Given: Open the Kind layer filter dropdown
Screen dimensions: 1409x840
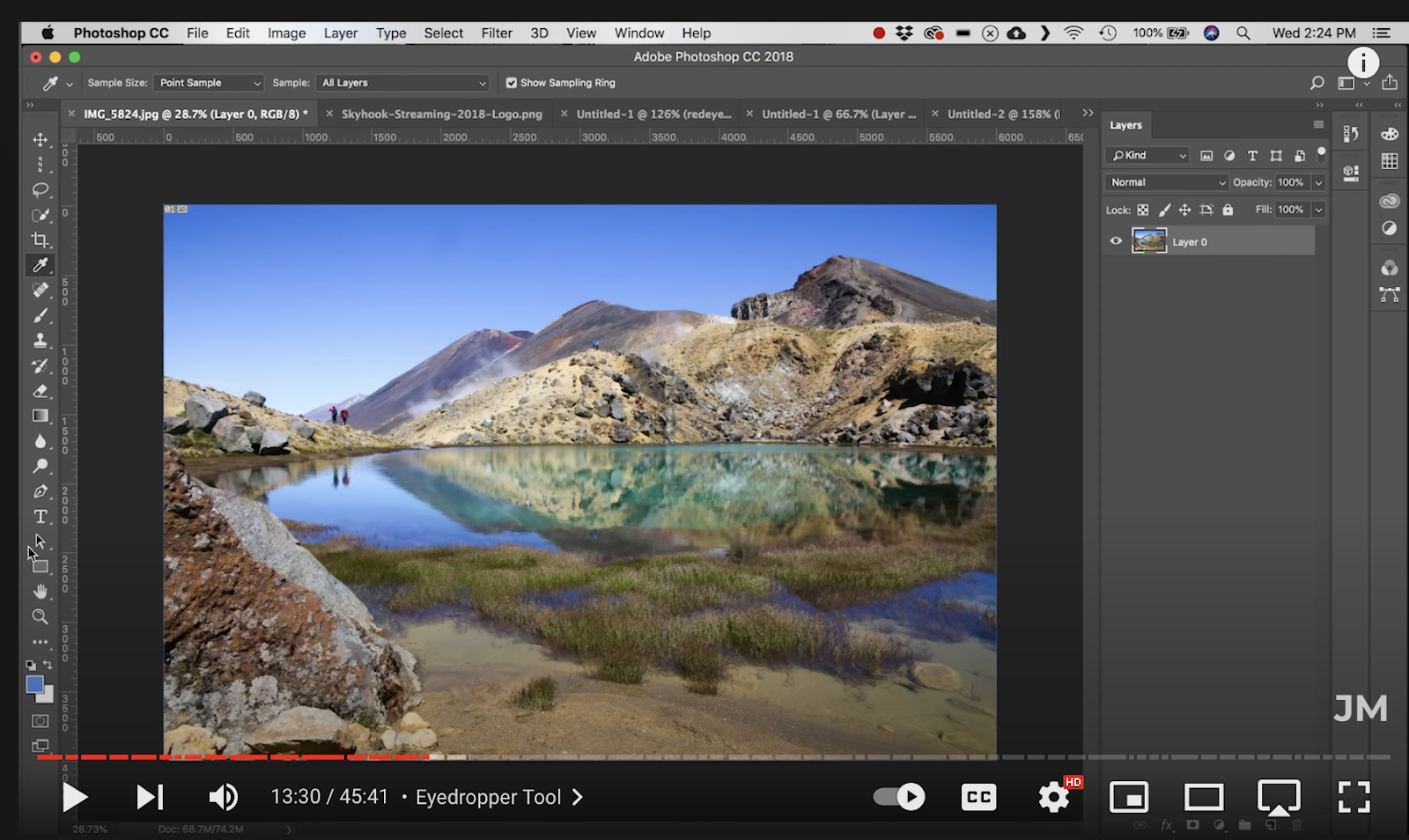Looking at the screenshot, I should click(1147, 156).
